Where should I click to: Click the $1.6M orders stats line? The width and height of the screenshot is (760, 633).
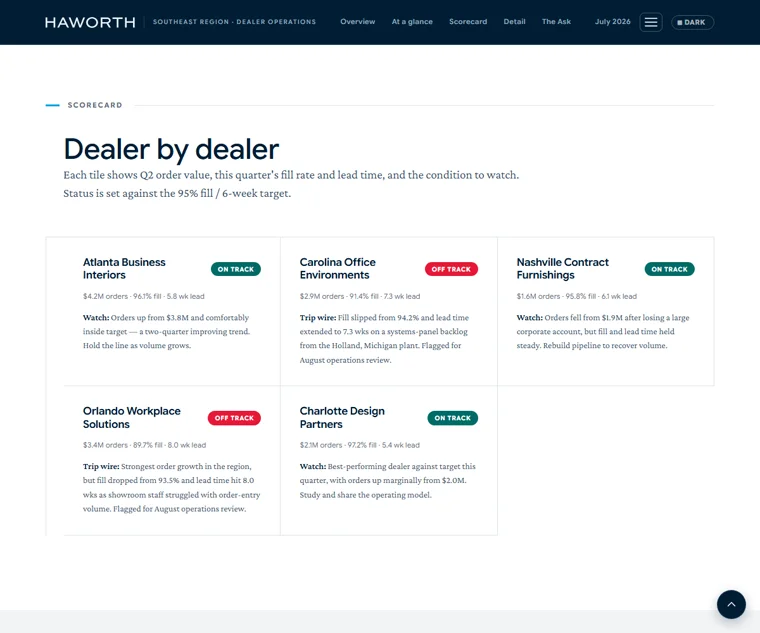tap(577, 296)
